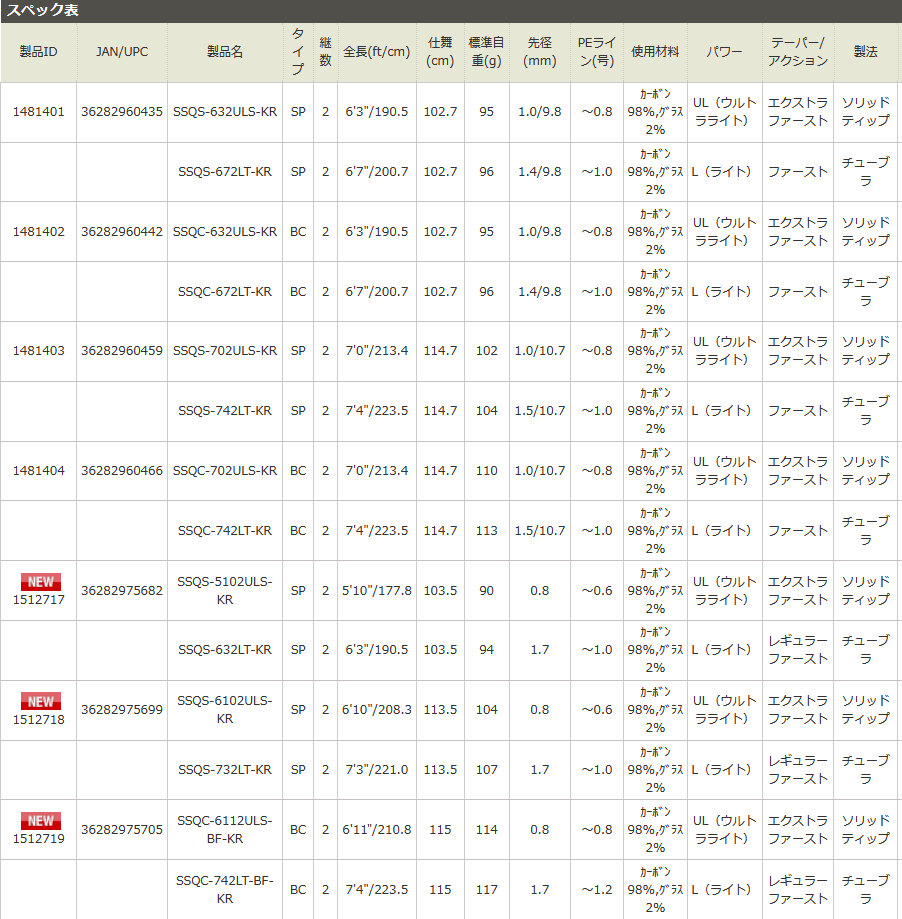This screenshot has width=902, height=919.
Task: Select the JAN/UPC column header
Action: click(122, 52)
